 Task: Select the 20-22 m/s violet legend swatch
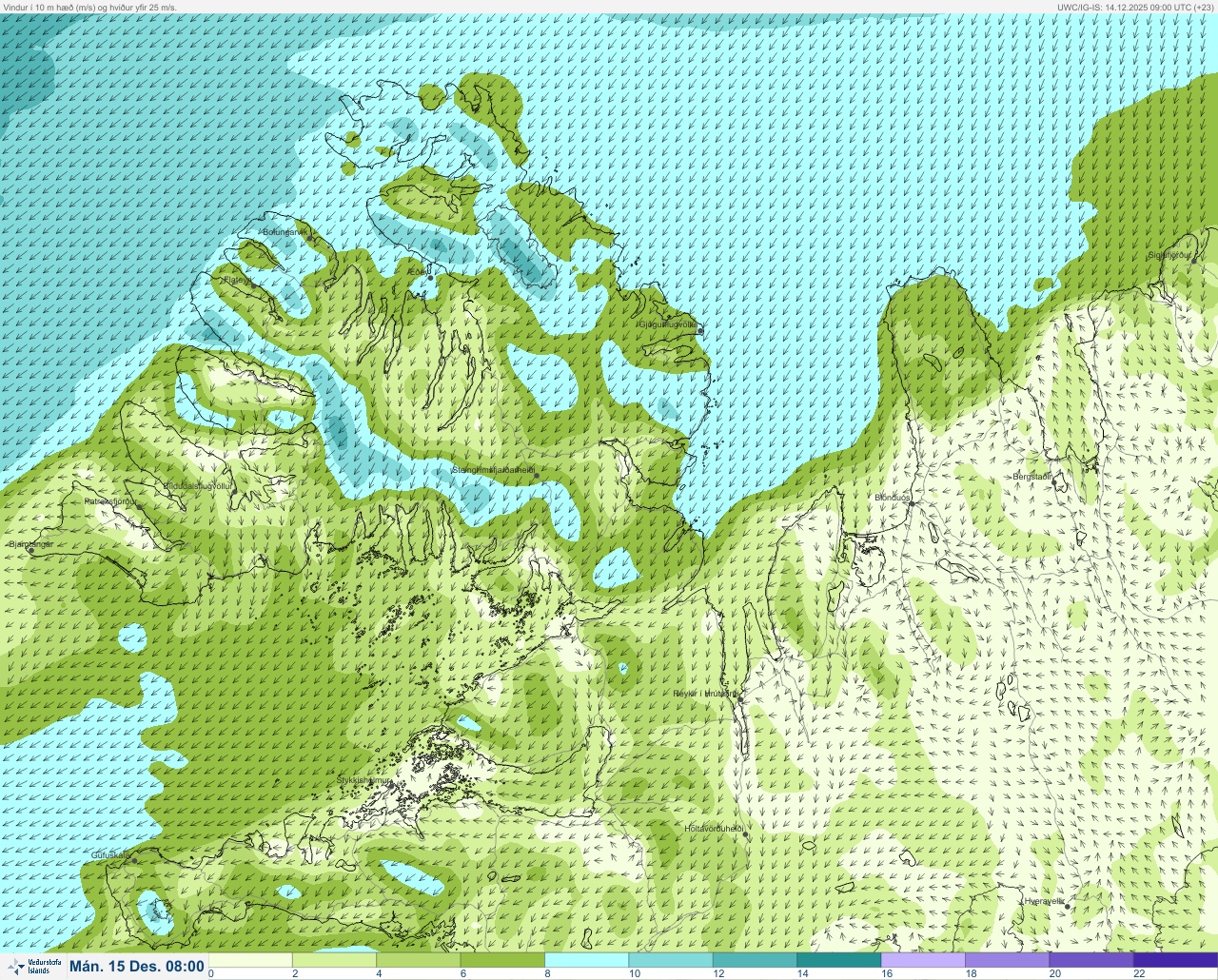point(1091,960)
